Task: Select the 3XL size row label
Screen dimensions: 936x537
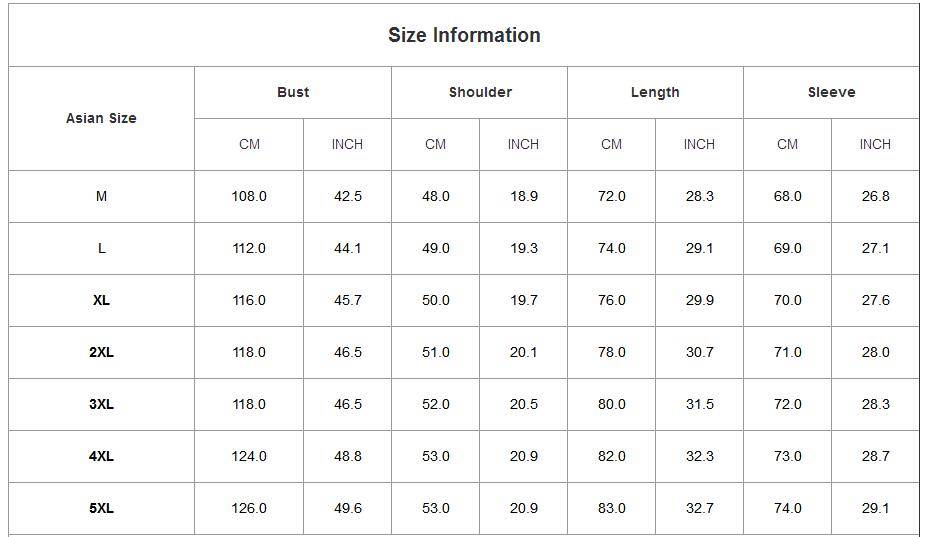Action: 101,404
